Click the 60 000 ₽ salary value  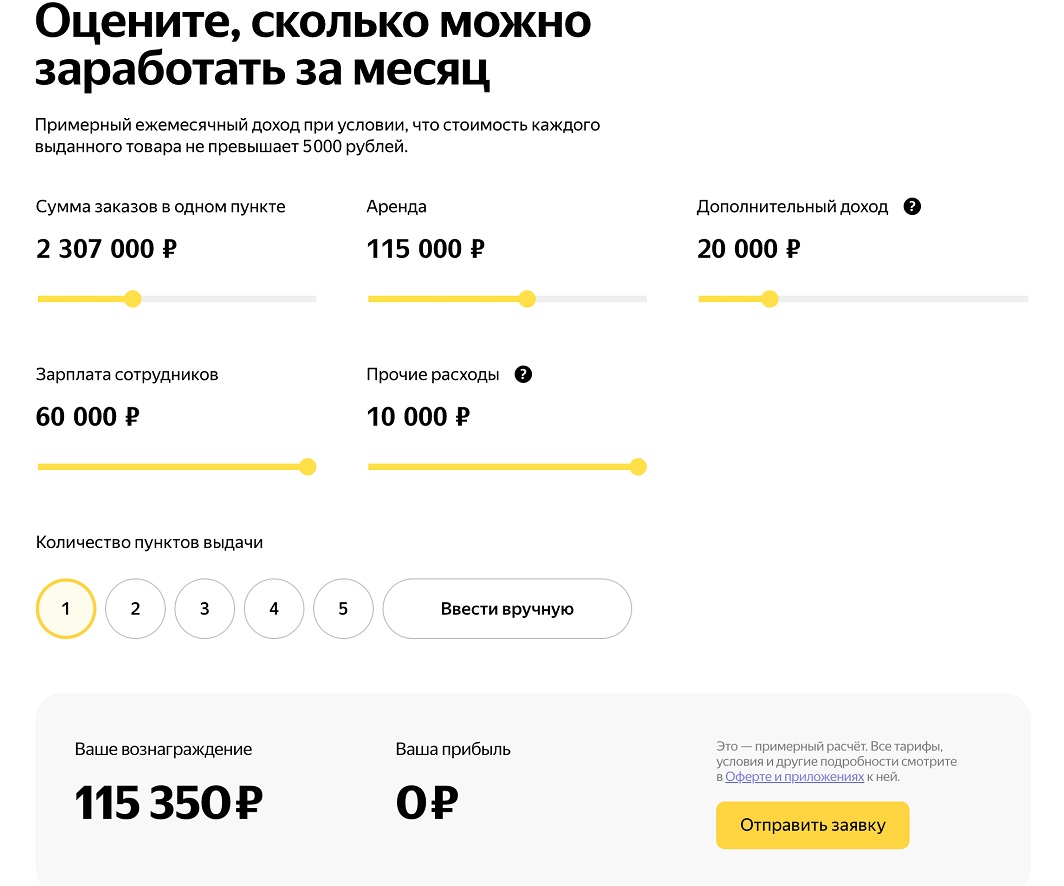tap(88, 416)
